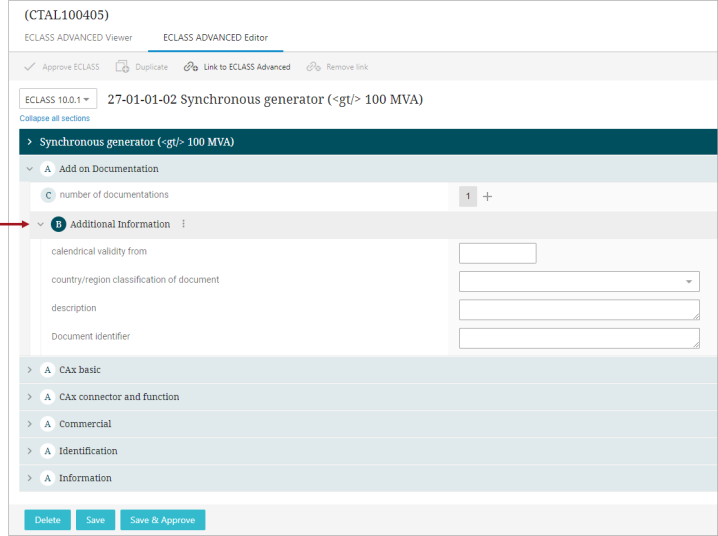Viewport: 718px width, 536px height.
Task: Click the 'Document identifier' label
Action: (91, 336)
